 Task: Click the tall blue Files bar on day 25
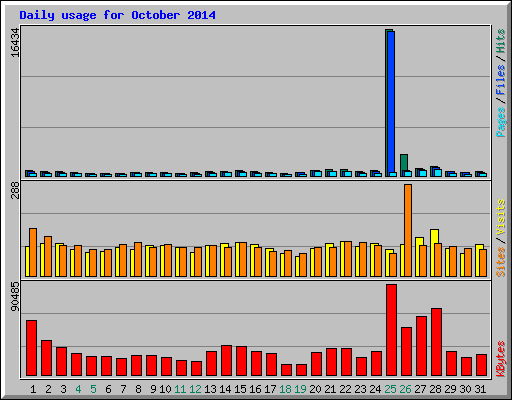pyautogui.click(x=391, y=104)
